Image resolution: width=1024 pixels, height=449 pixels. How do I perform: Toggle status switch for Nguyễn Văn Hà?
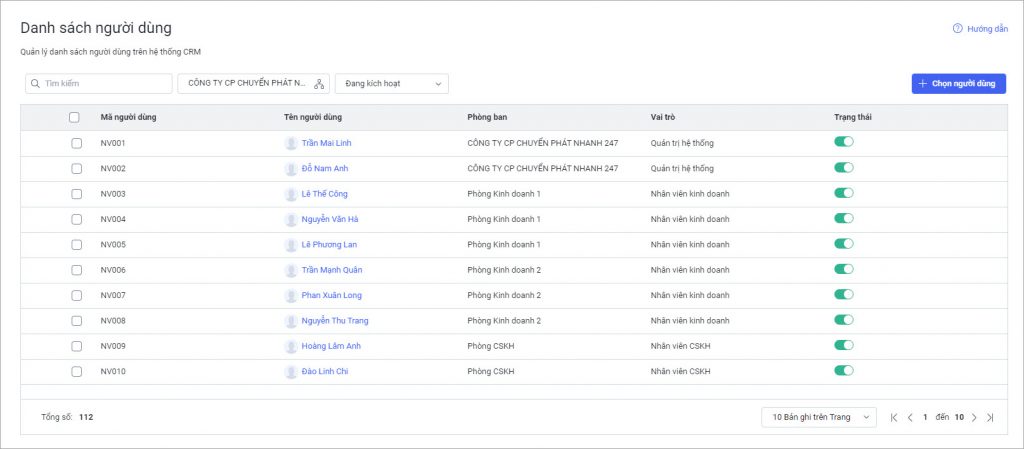[x=844, y=218]
